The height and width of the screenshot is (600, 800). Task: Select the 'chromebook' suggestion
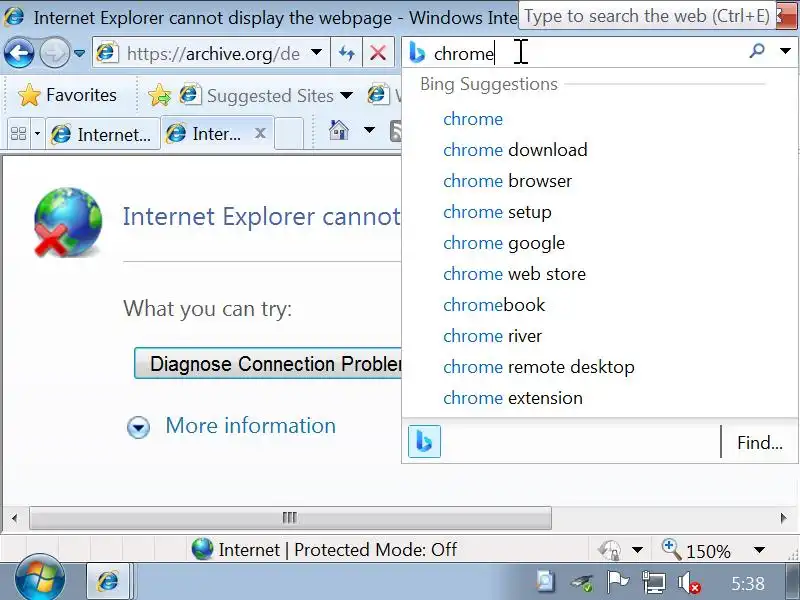pyautogui.click(x=494, y=305)
